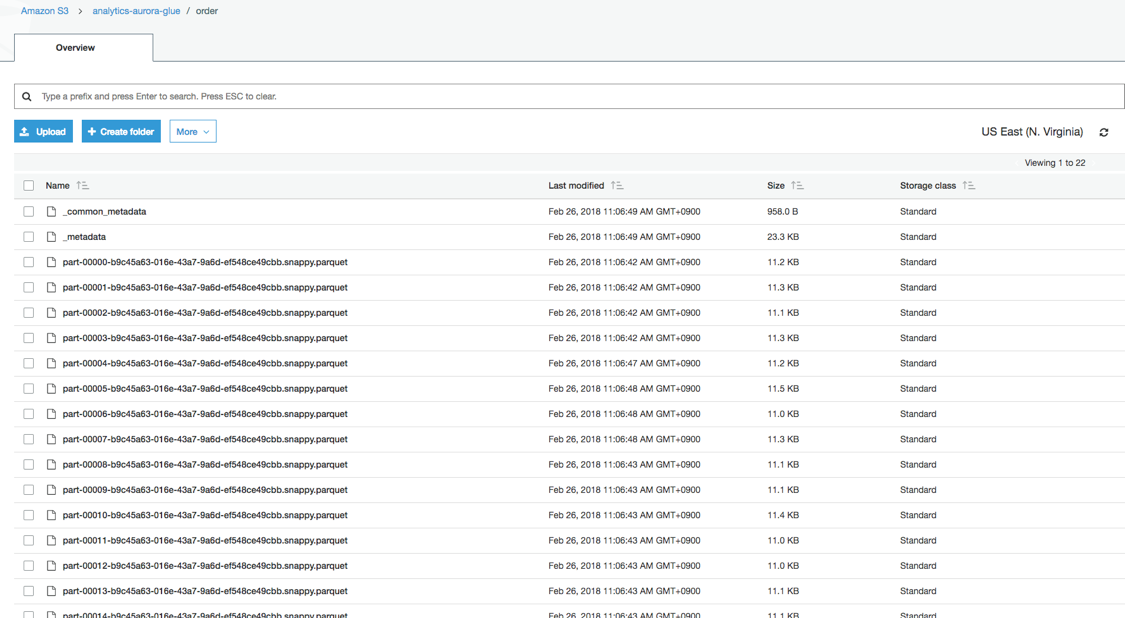Click file icon of part-00011 parquet

pyautogui.click(x=51, y=540)
